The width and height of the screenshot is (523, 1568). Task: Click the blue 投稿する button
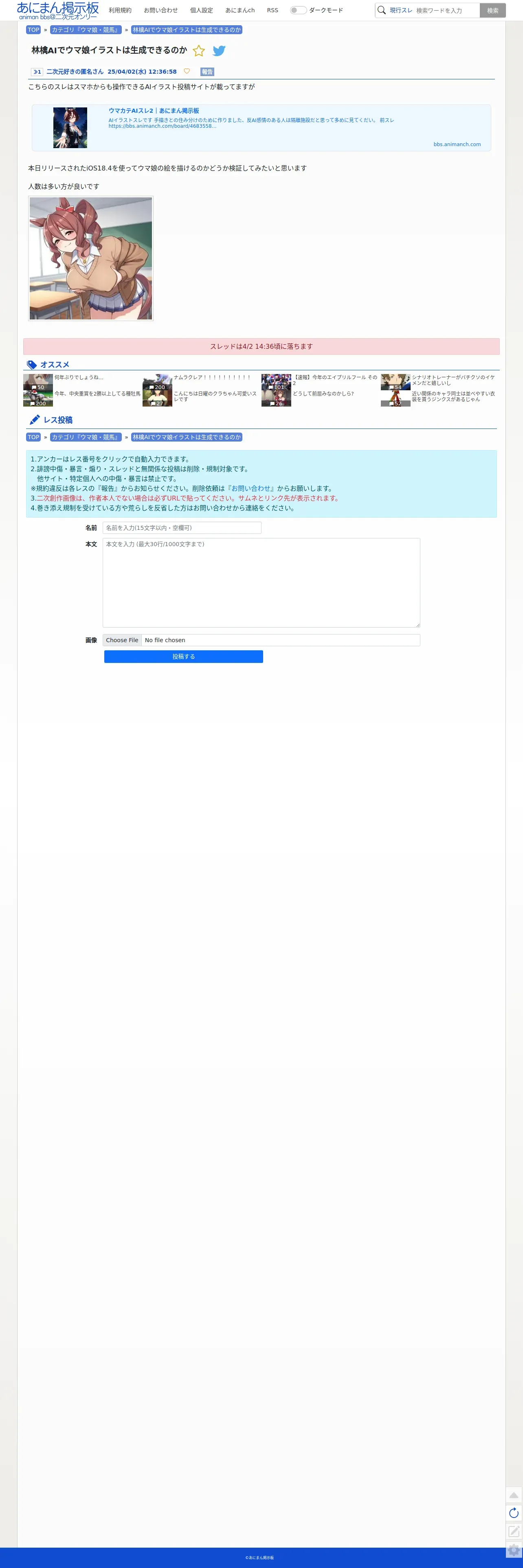pyautogui.click(x=183, y=656)
